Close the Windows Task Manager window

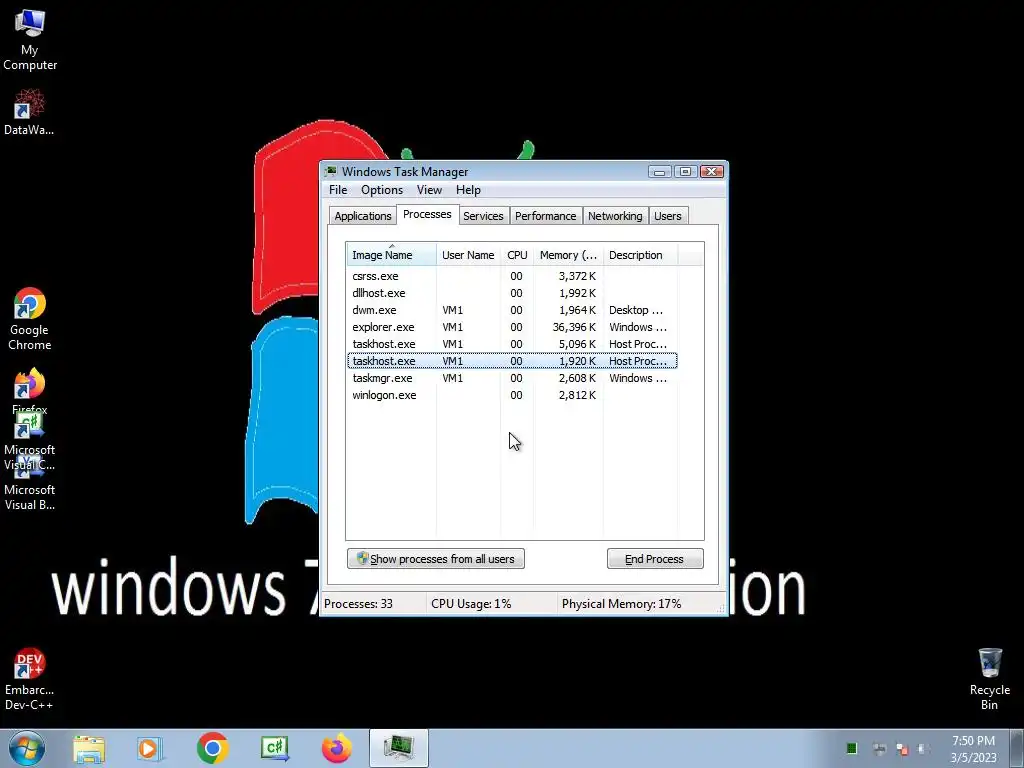point(711,172)
